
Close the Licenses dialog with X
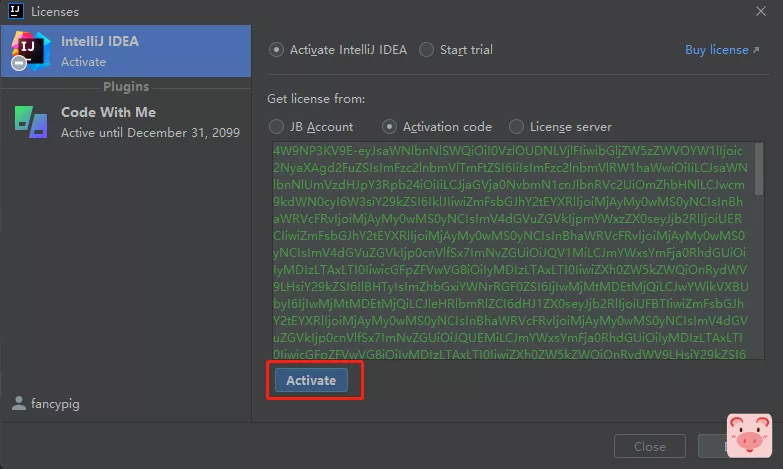(761, 11)
